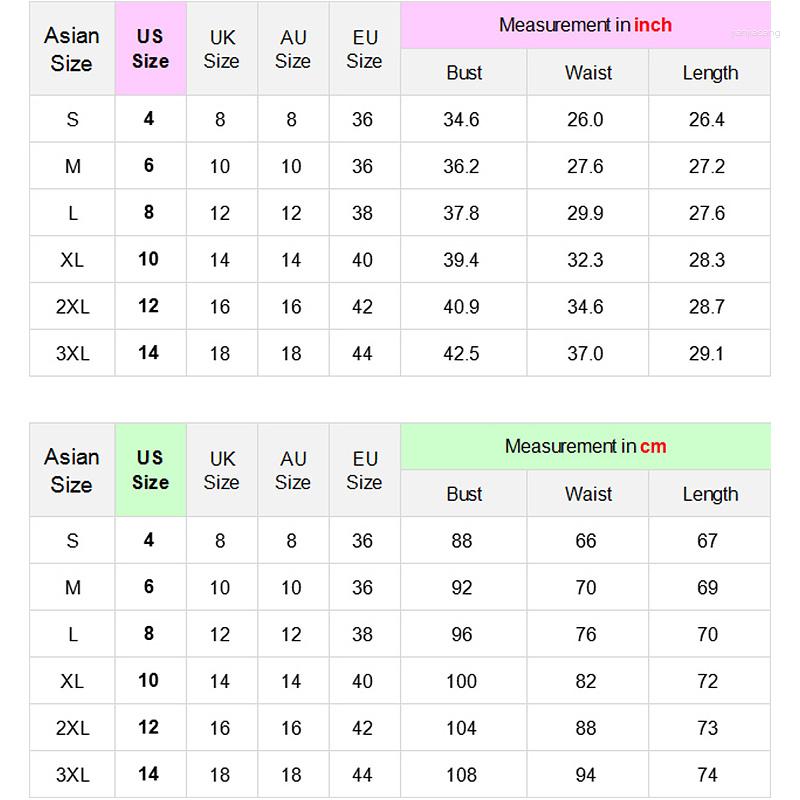
Task: Click the Bust header in the inch table
Action: pyautogui.click(x=464, y=73)
